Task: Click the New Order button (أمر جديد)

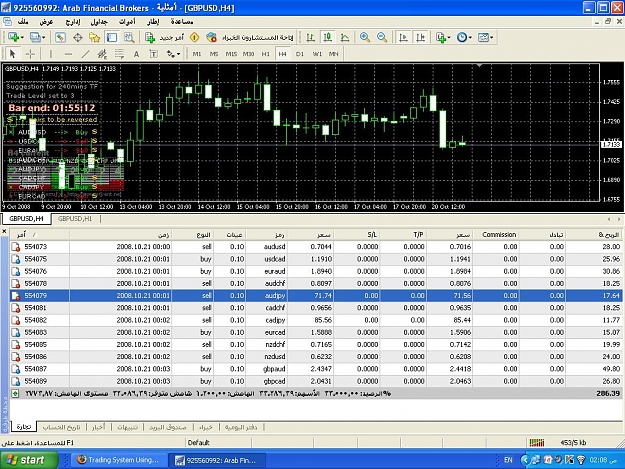Action: click(165, 37)
